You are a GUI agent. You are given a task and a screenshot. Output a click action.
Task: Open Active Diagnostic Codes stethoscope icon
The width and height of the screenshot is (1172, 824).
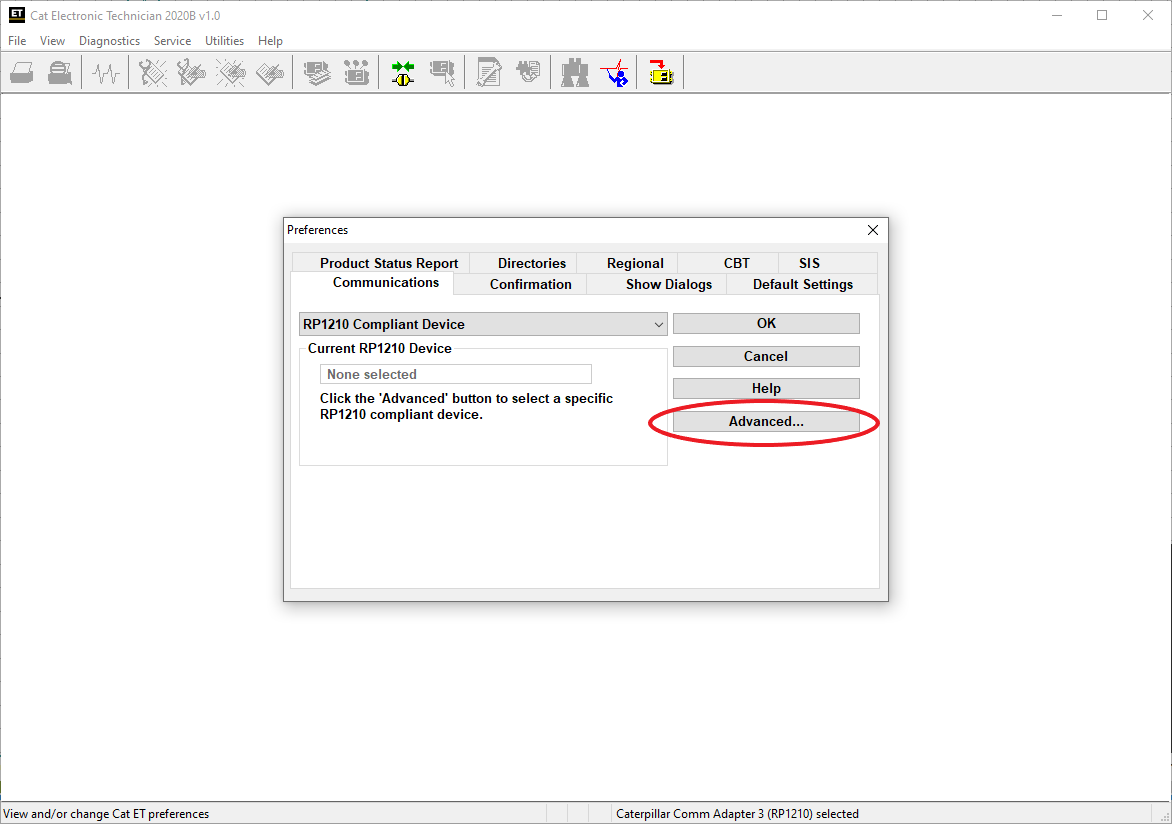(x=152, y=73)
